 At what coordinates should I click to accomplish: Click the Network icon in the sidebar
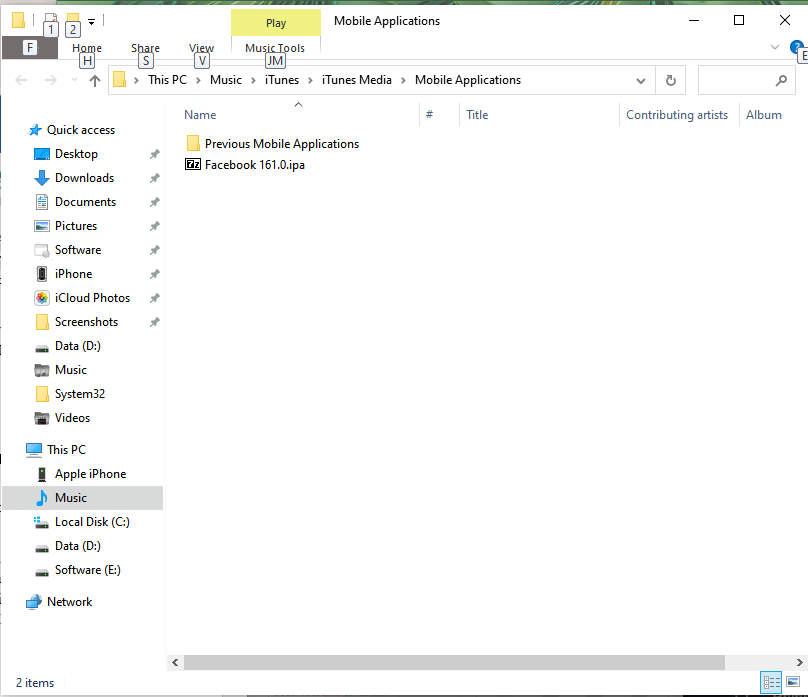36,602
